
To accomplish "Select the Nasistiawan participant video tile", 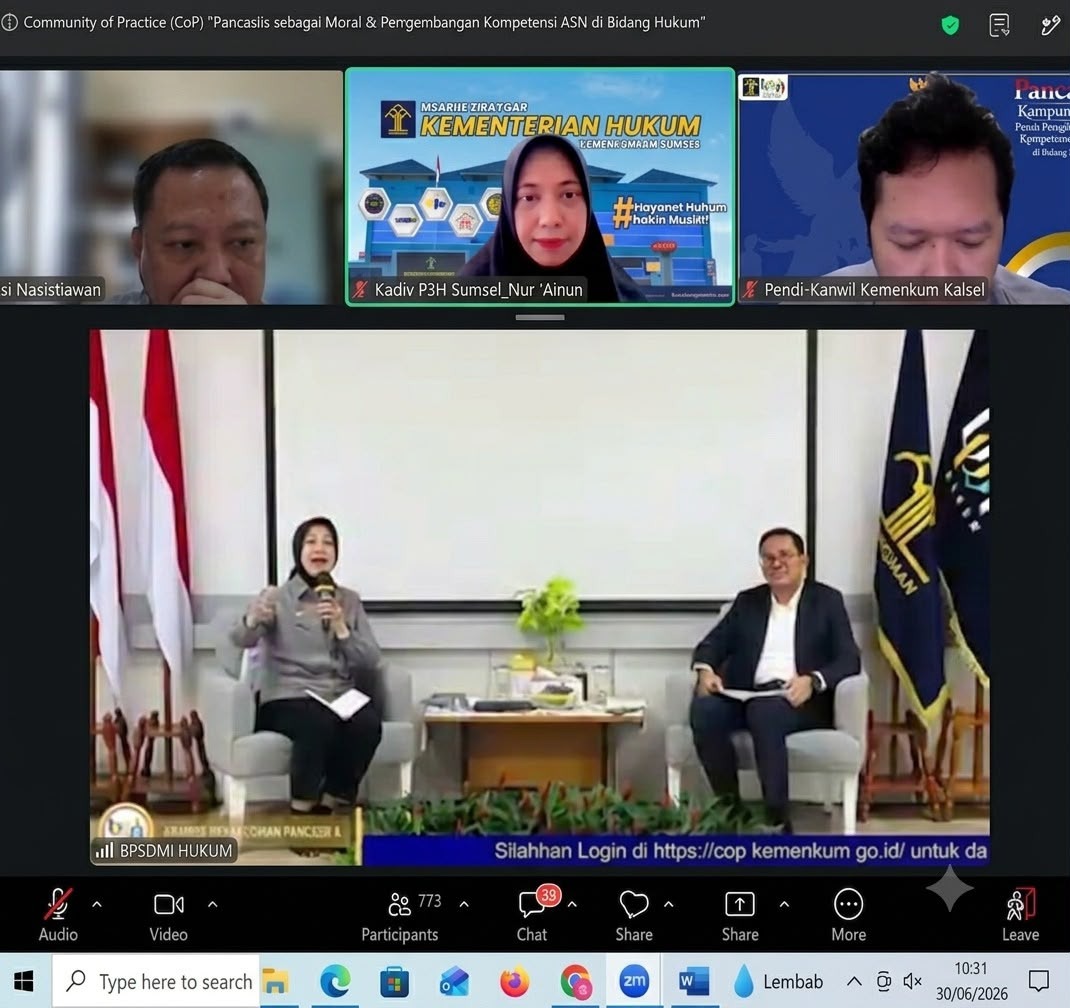I will (171, 187).
